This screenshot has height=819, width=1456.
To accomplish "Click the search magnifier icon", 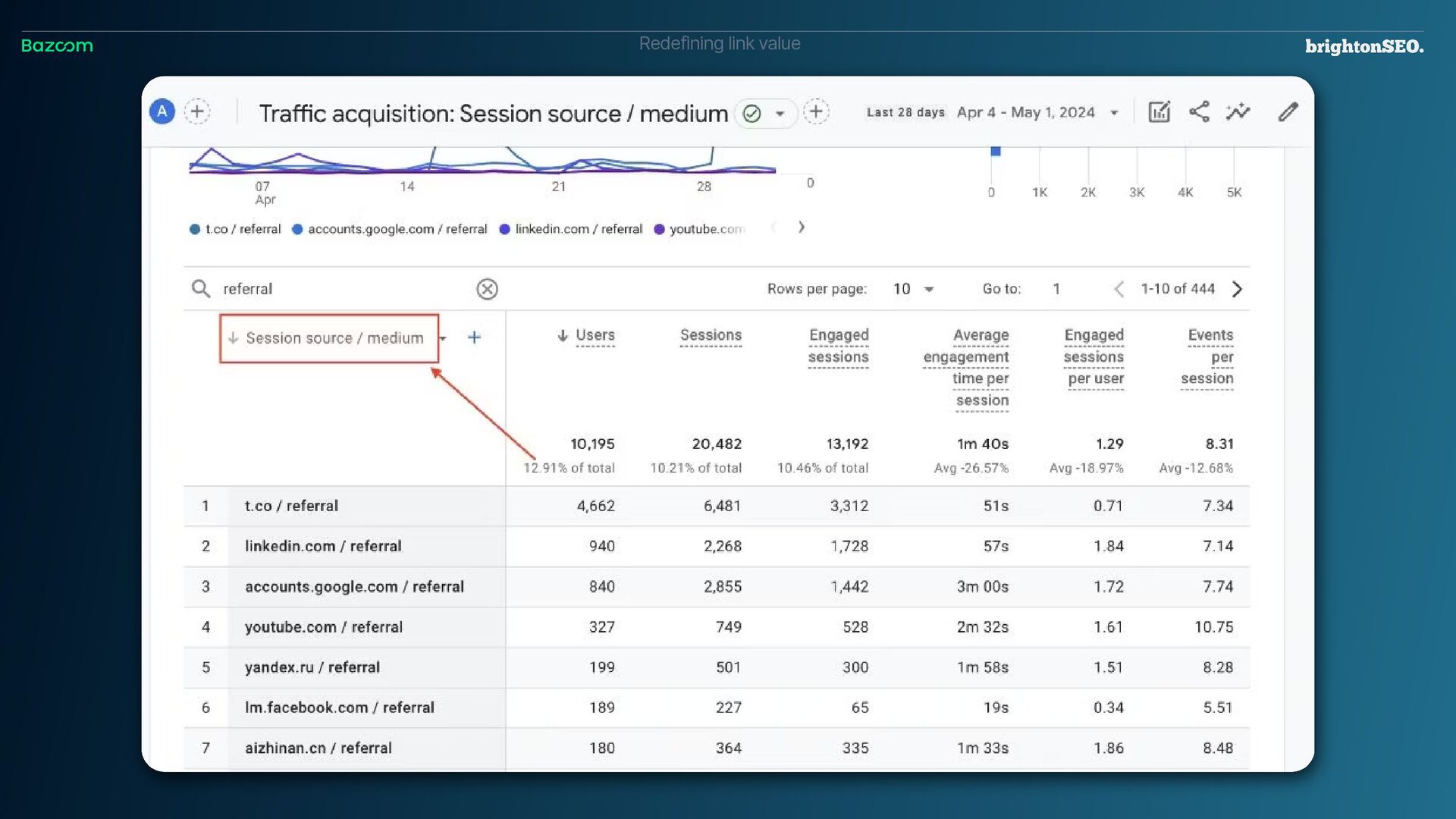I will click(201, 289).
